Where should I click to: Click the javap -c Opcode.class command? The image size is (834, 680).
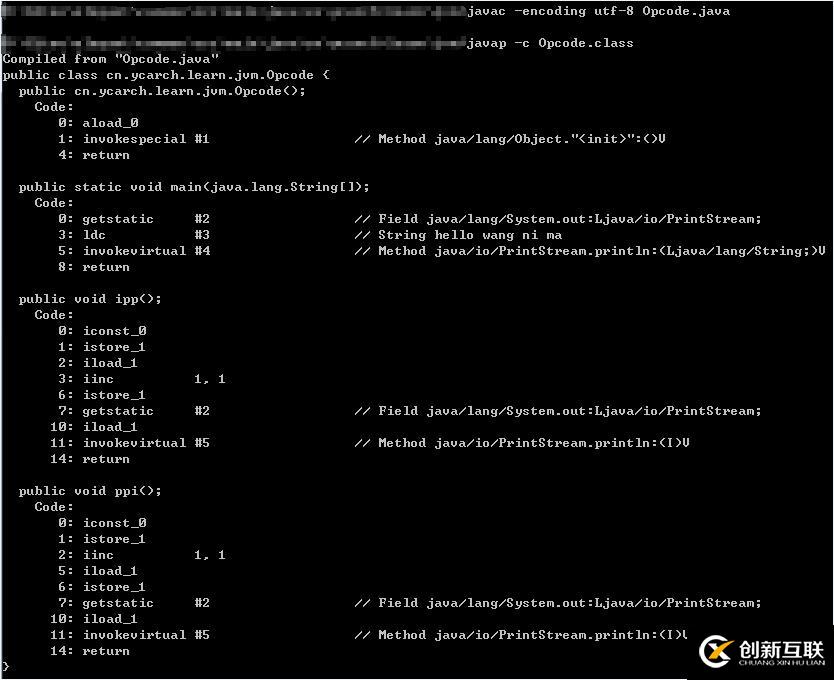point(551,43)
